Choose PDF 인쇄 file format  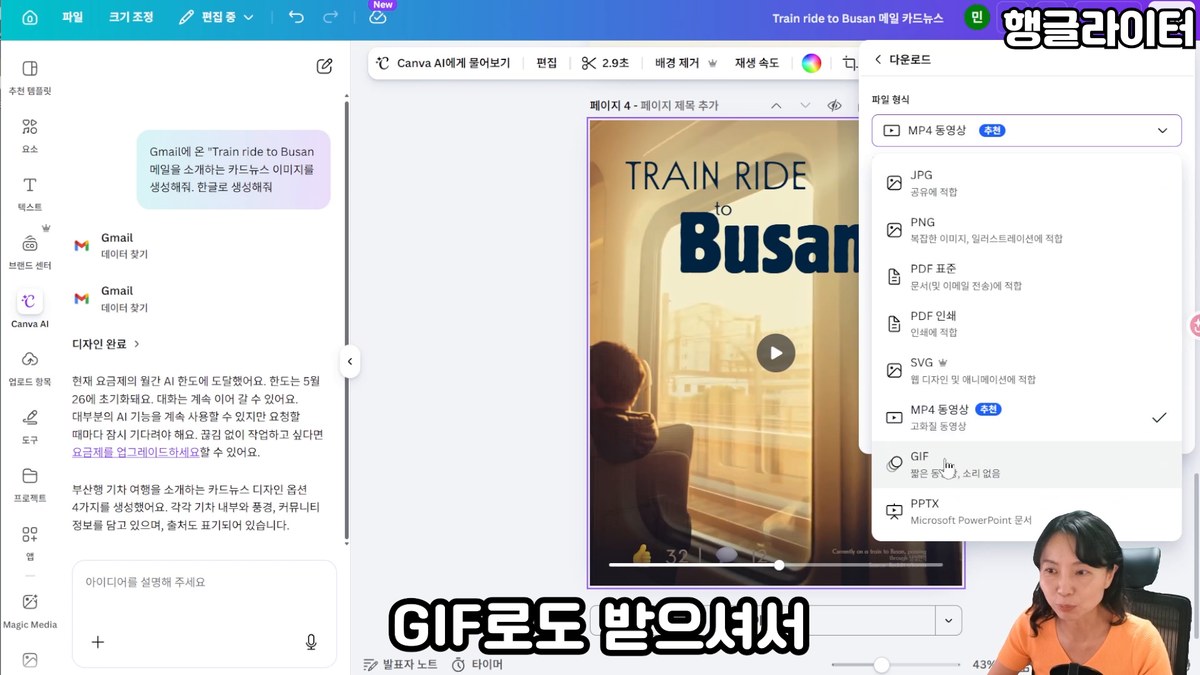pyautogui.click(x=1026, y=324)
